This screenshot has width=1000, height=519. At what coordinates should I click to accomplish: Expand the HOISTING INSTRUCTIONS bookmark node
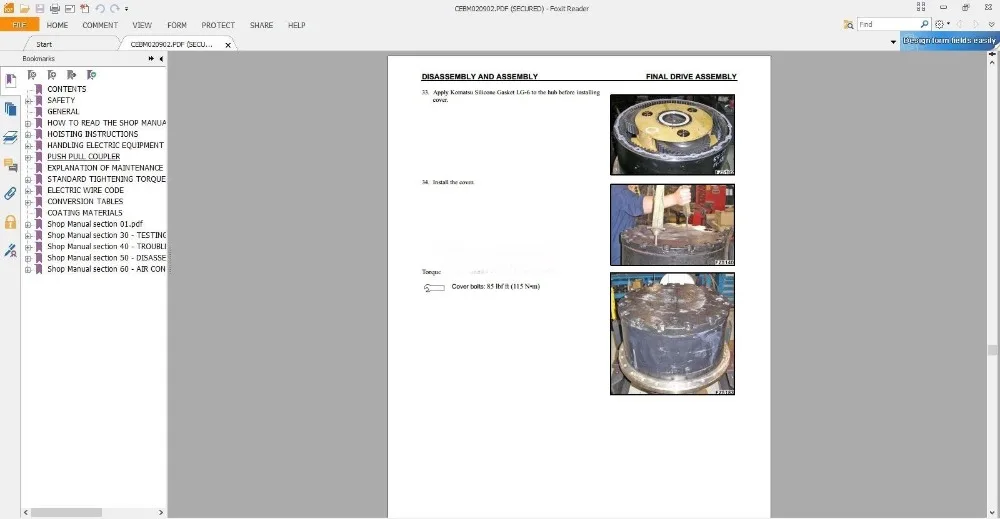28,135
